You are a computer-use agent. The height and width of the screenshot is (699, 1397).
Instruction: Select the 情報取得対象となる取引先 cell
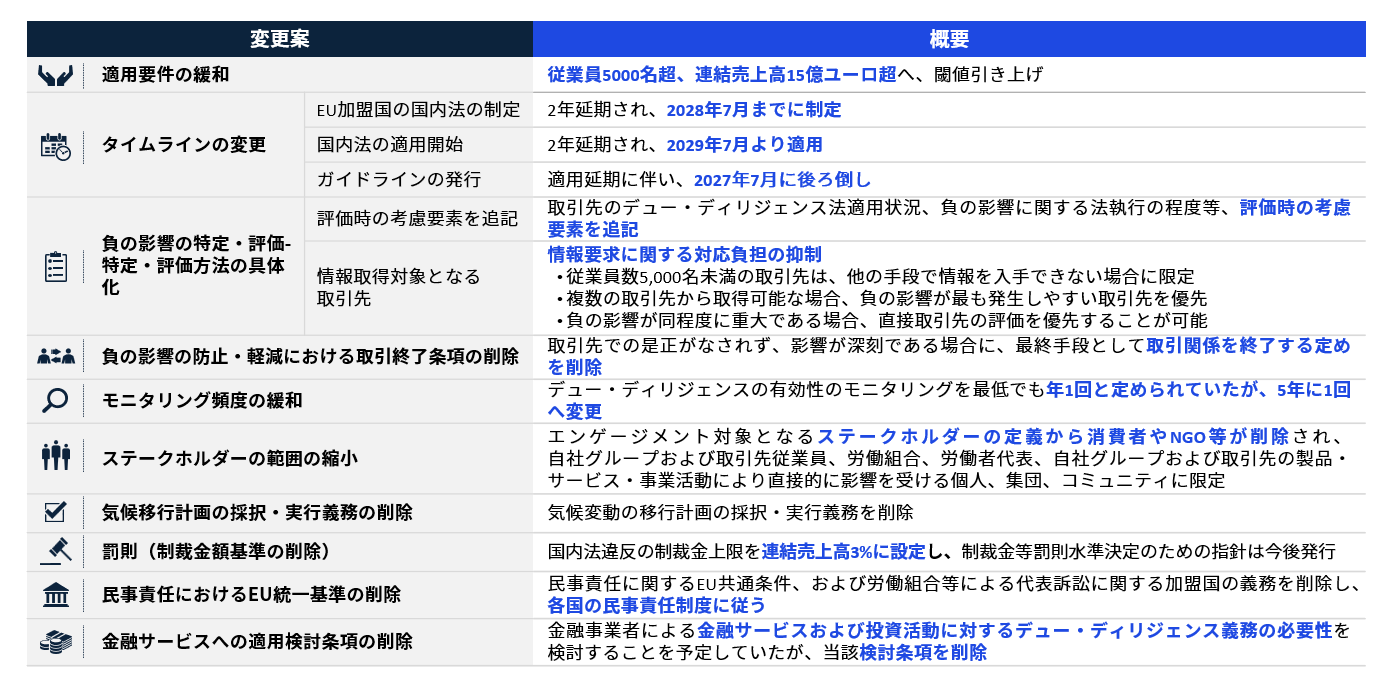[399, 287]
